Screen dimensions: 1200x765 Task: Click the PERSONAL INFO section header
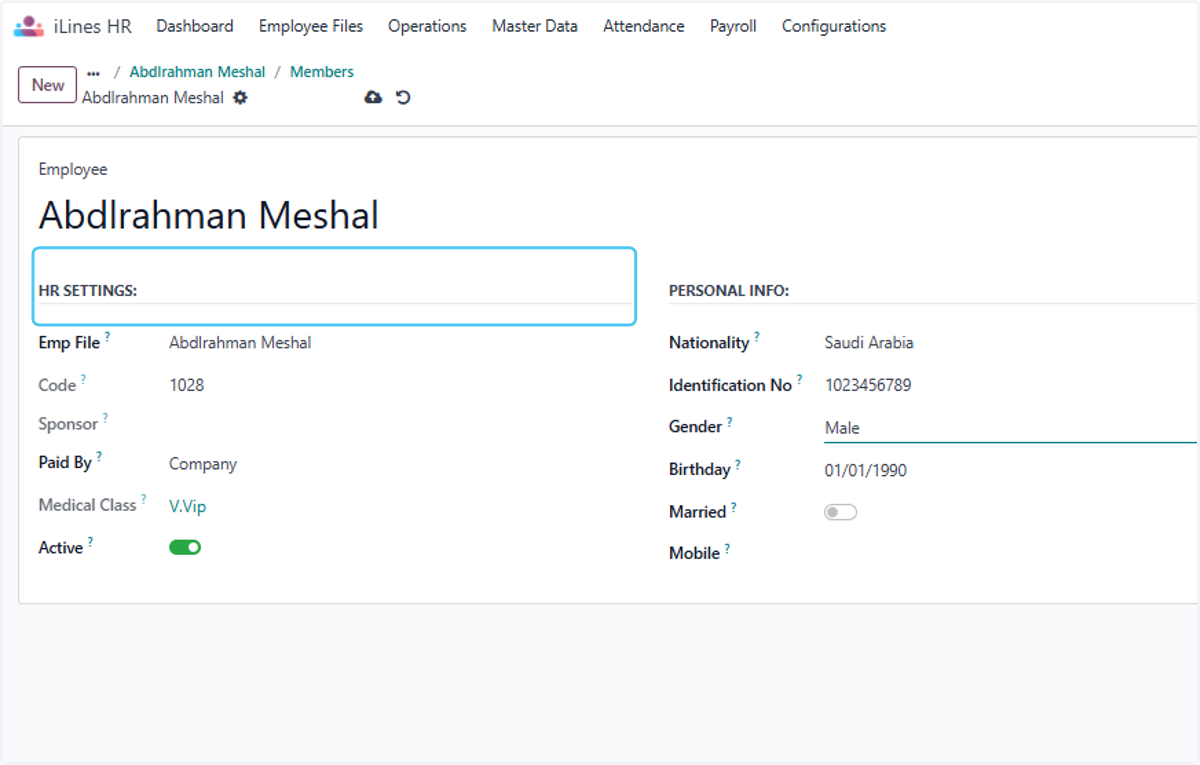point(729,291)
